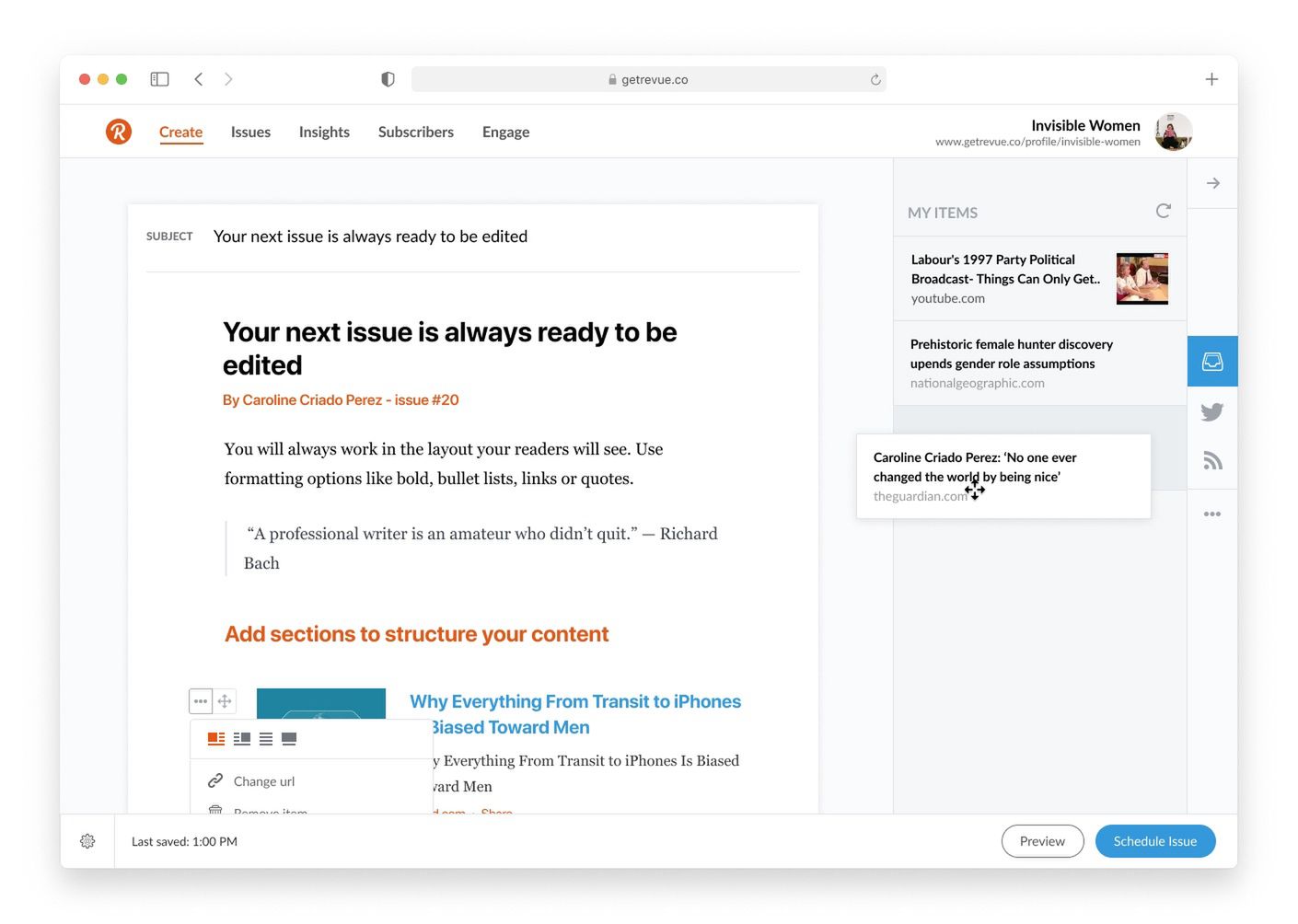Click the getrevue.co address bar
This screenshot has width=1298, height=924.
[x=649, y=79]
